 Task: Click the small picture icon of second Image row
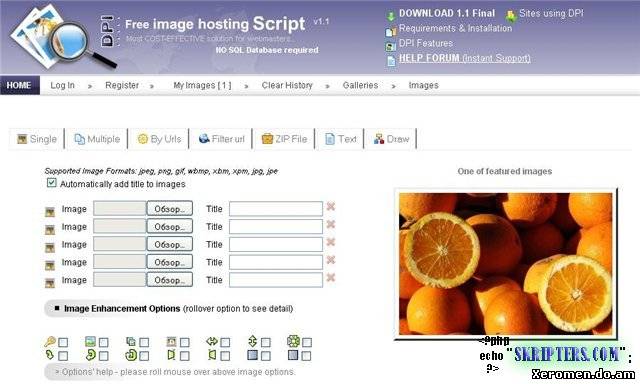50,230
